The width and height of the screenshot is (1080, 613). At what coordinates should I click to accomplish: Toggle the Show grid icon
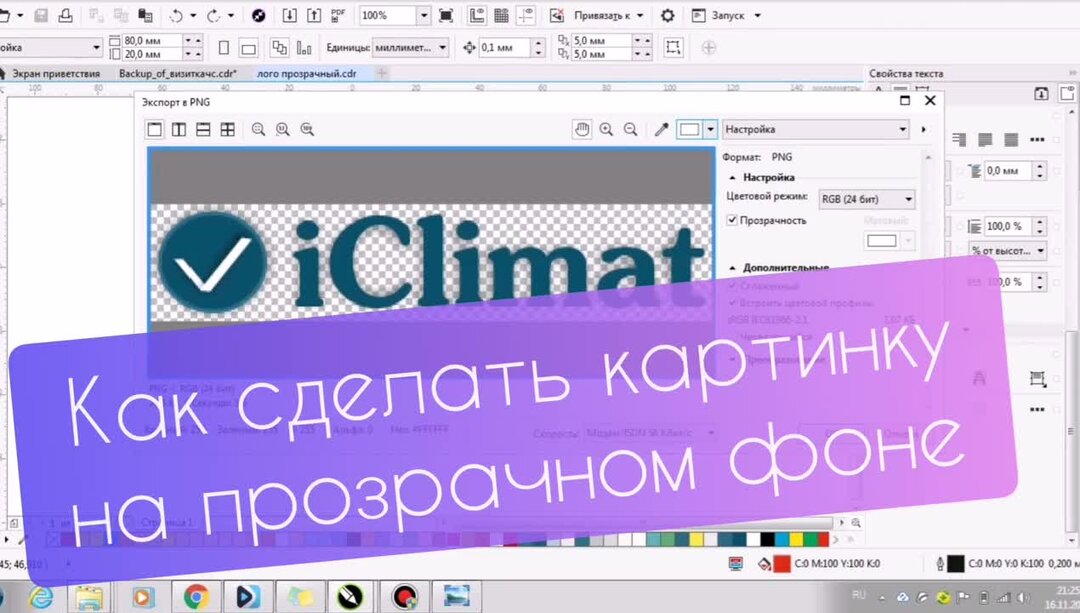(x=501, y=15)
